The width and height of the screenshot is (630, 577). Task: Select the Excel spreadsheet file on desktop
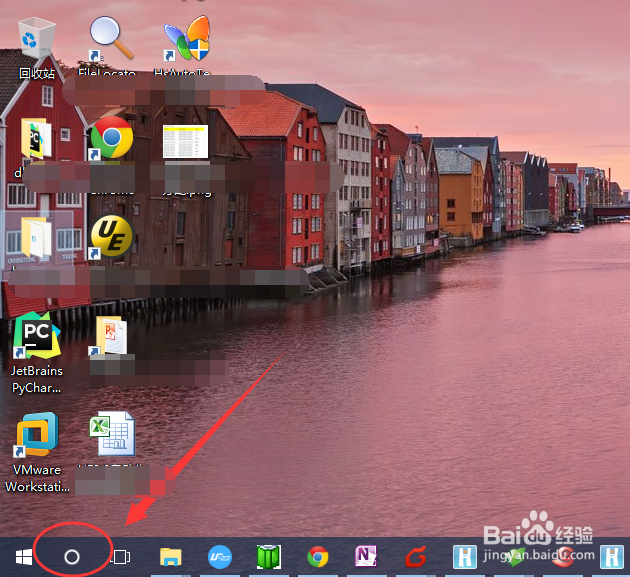click(x=112, y=434)
